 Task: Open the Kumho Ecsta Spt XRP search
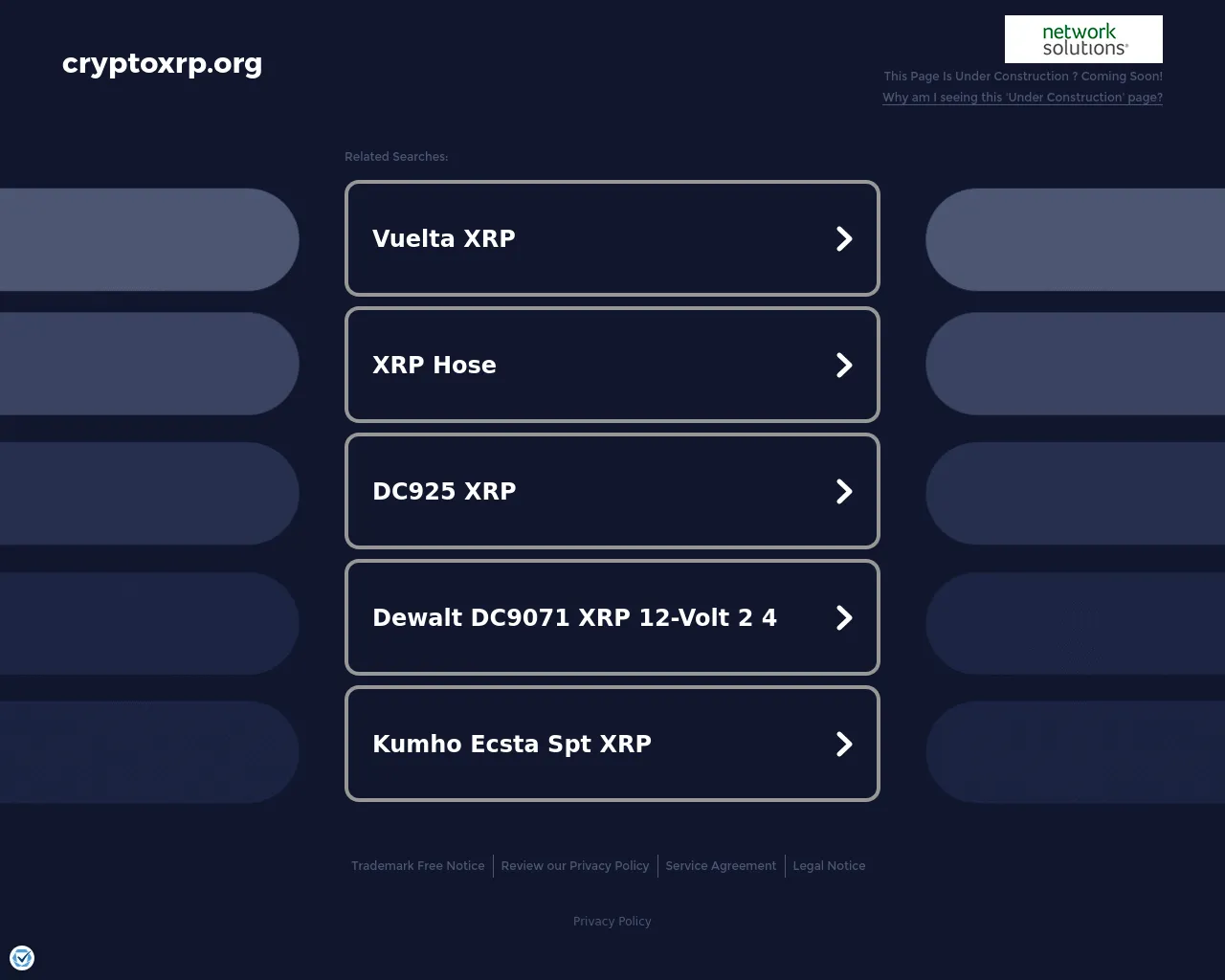612,744
